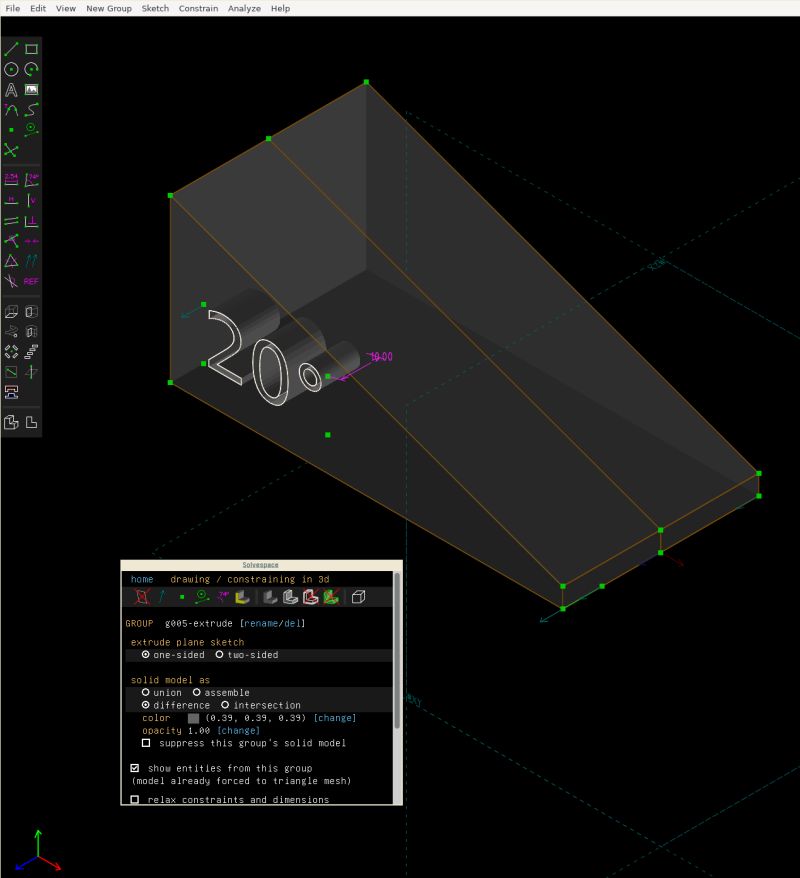Open the Constrain menu

pyautogui.click(x=197, y=8)
